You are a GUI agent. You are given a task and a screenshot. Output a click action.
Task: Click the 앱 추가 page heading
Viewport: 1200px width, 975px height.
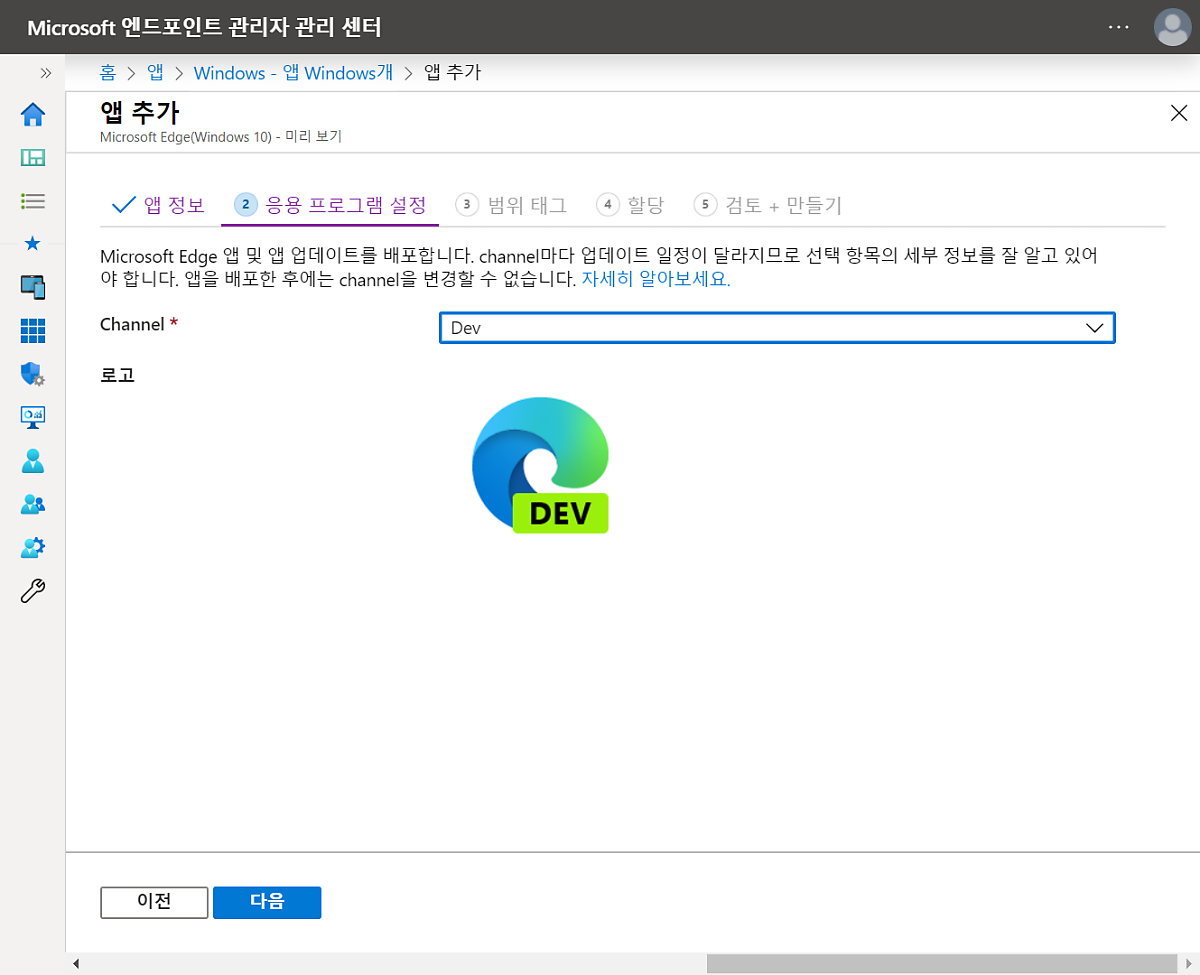point(140,112)
